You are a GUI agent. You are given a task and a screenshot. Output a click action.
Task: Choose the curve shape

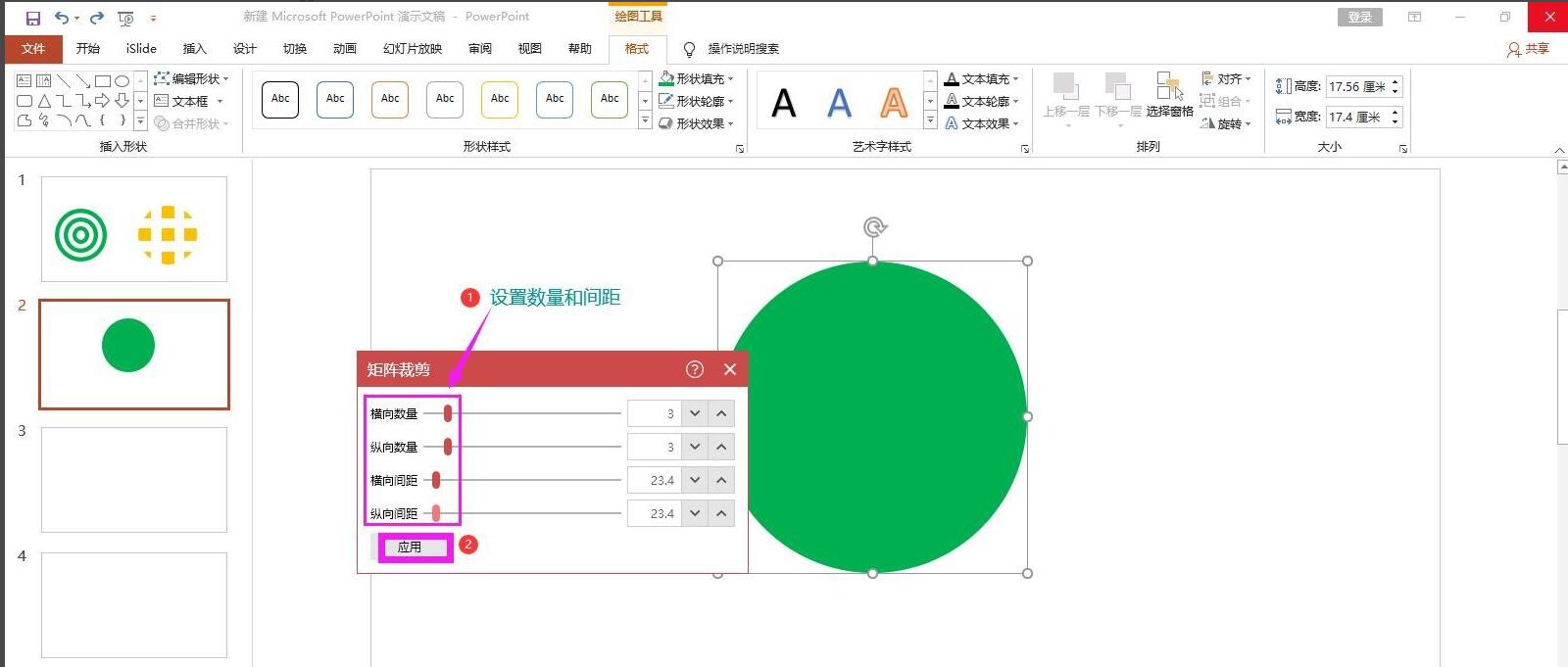[83, 120]
